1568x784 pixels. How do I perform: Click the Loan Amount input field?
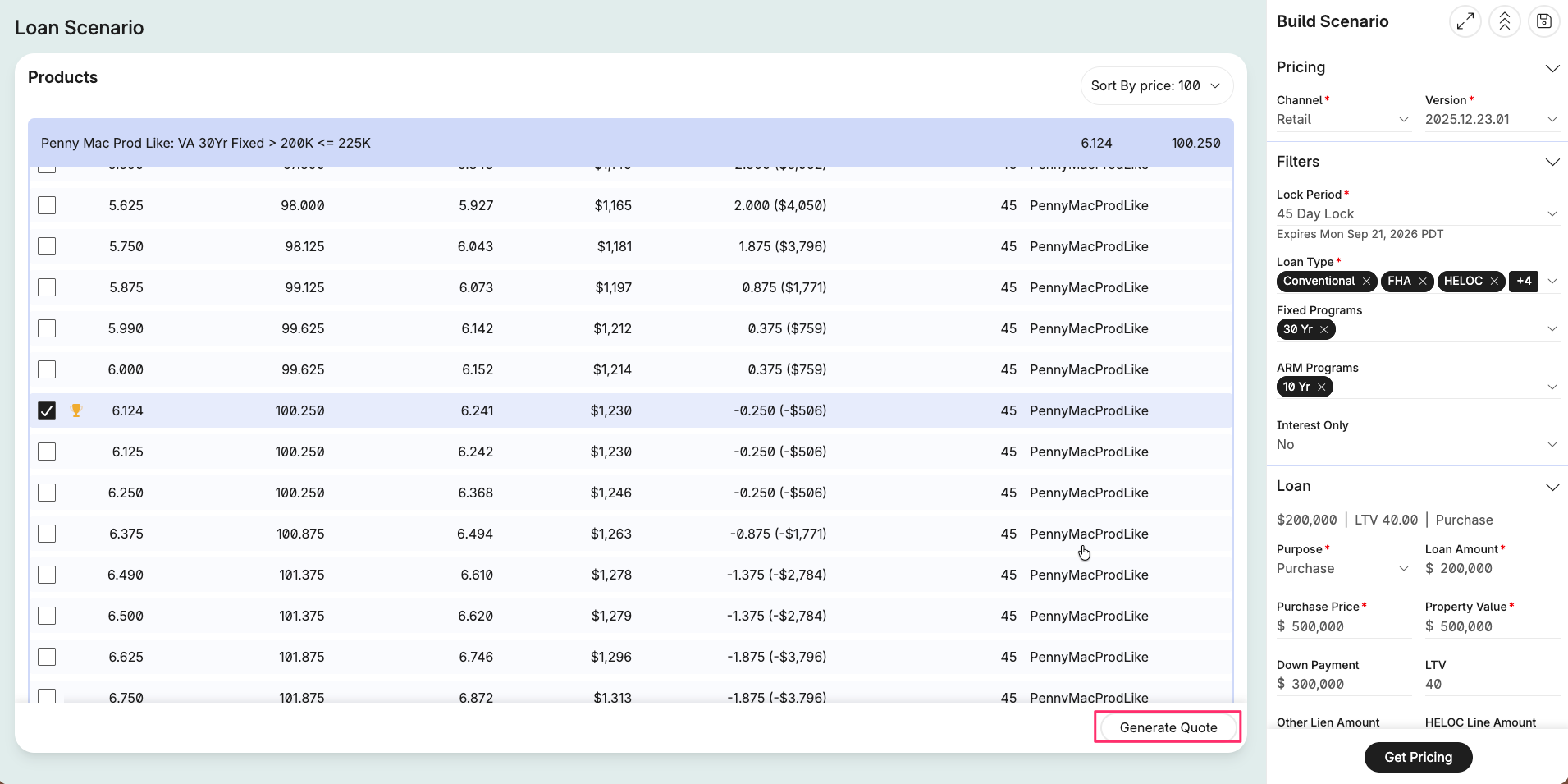1493,568
